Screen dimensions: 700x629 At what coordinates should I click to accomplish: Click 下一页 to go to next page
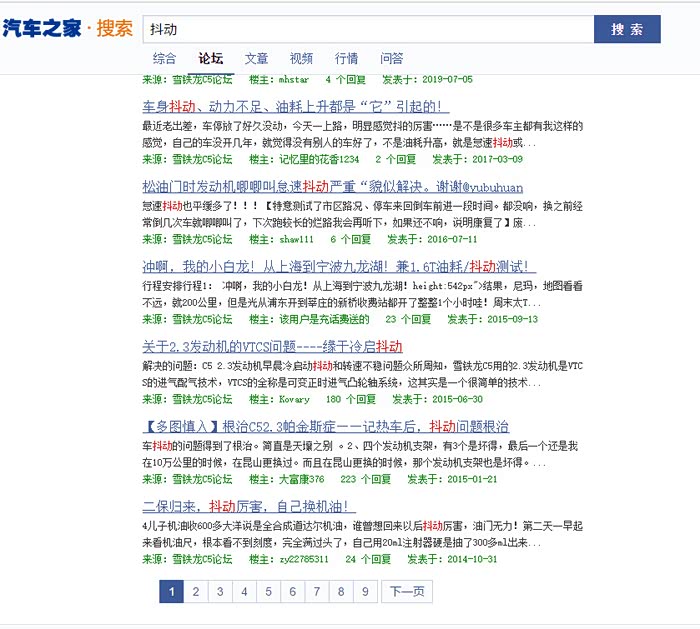pyautogui.click(x=406, y=592)
